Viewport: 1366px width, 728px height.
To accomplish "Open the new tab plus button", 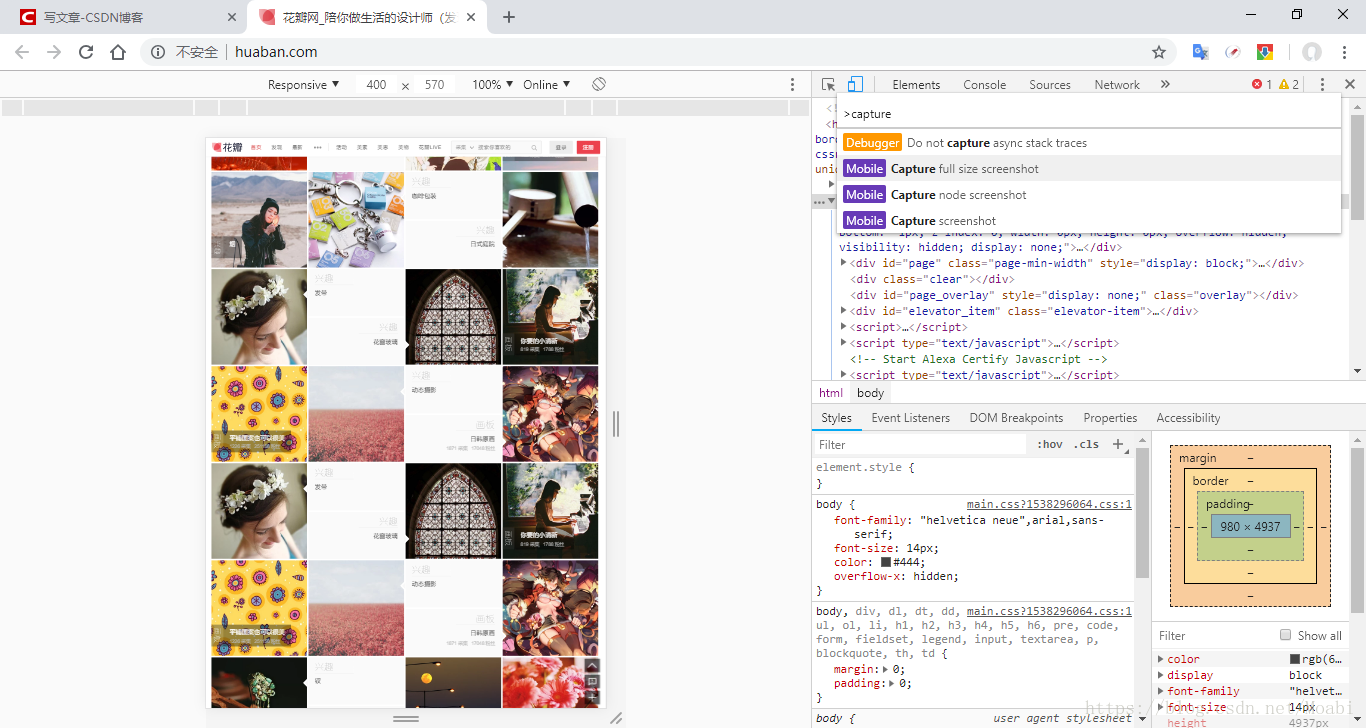I will click(509, 17).
